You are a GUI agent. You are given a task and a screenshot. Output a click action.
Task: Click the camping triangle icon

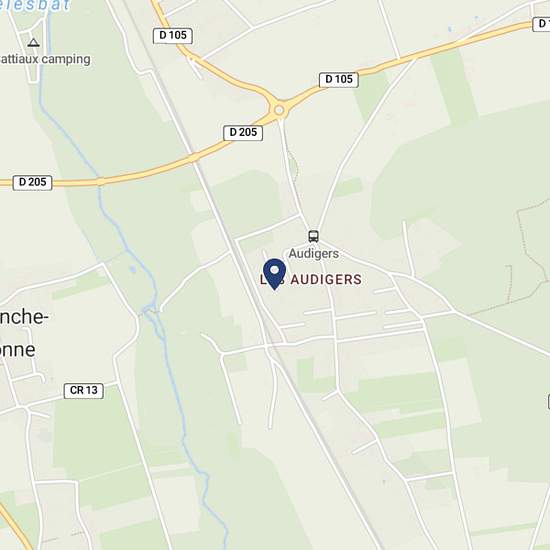tap(33, 43)
